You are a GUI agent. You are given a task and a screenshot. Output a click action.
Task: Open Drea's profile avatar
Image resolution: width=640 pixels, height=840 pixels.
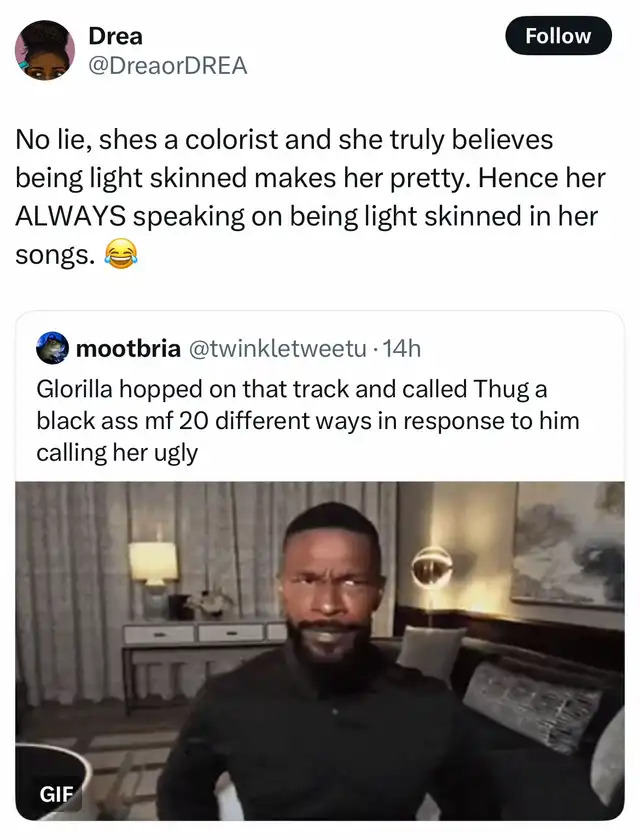(x=45, y=50)
